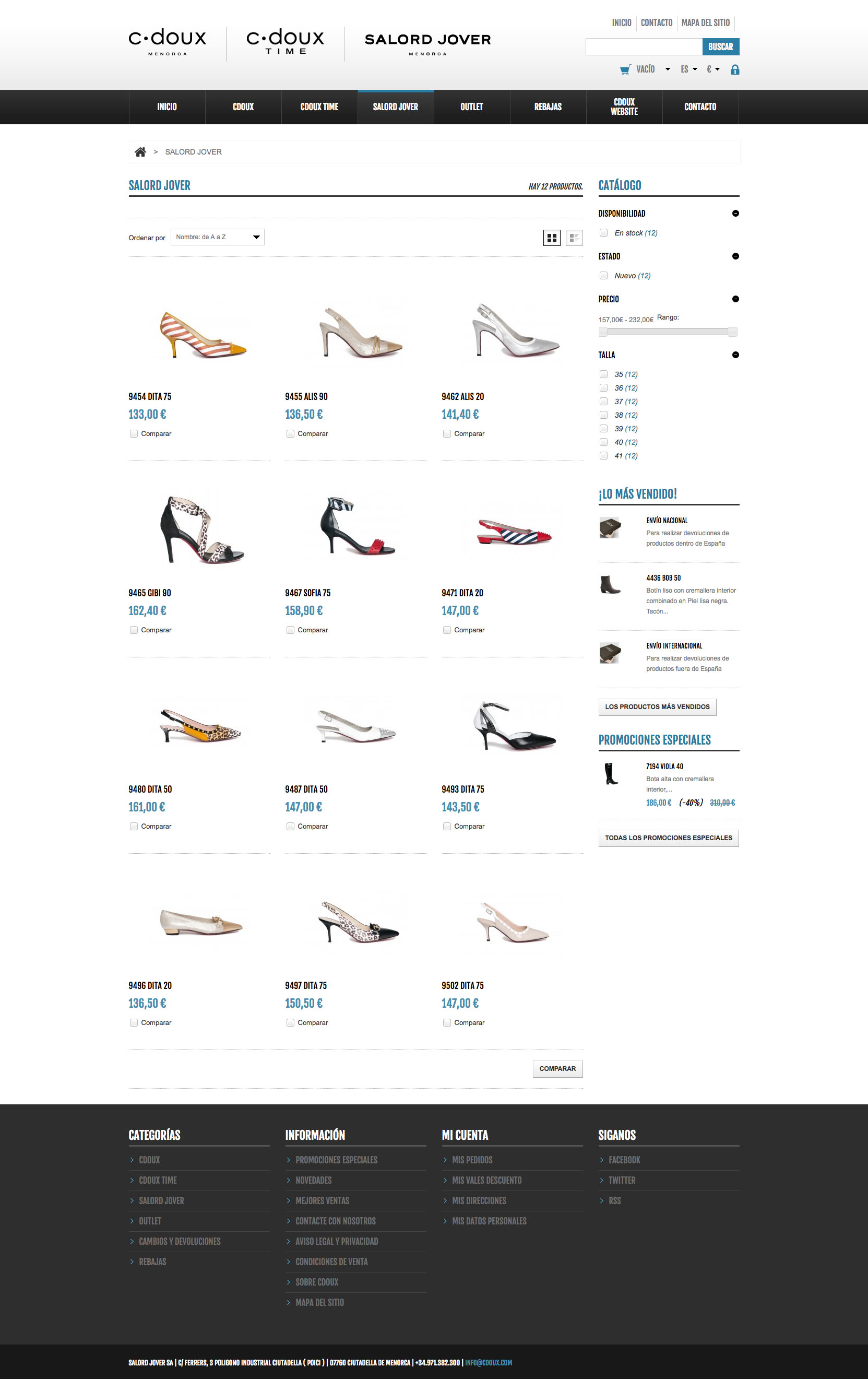The height and width of the screenshot is (1379, 868).
Task: Click Todas los promociones especiales button
Action: point(669,838)
